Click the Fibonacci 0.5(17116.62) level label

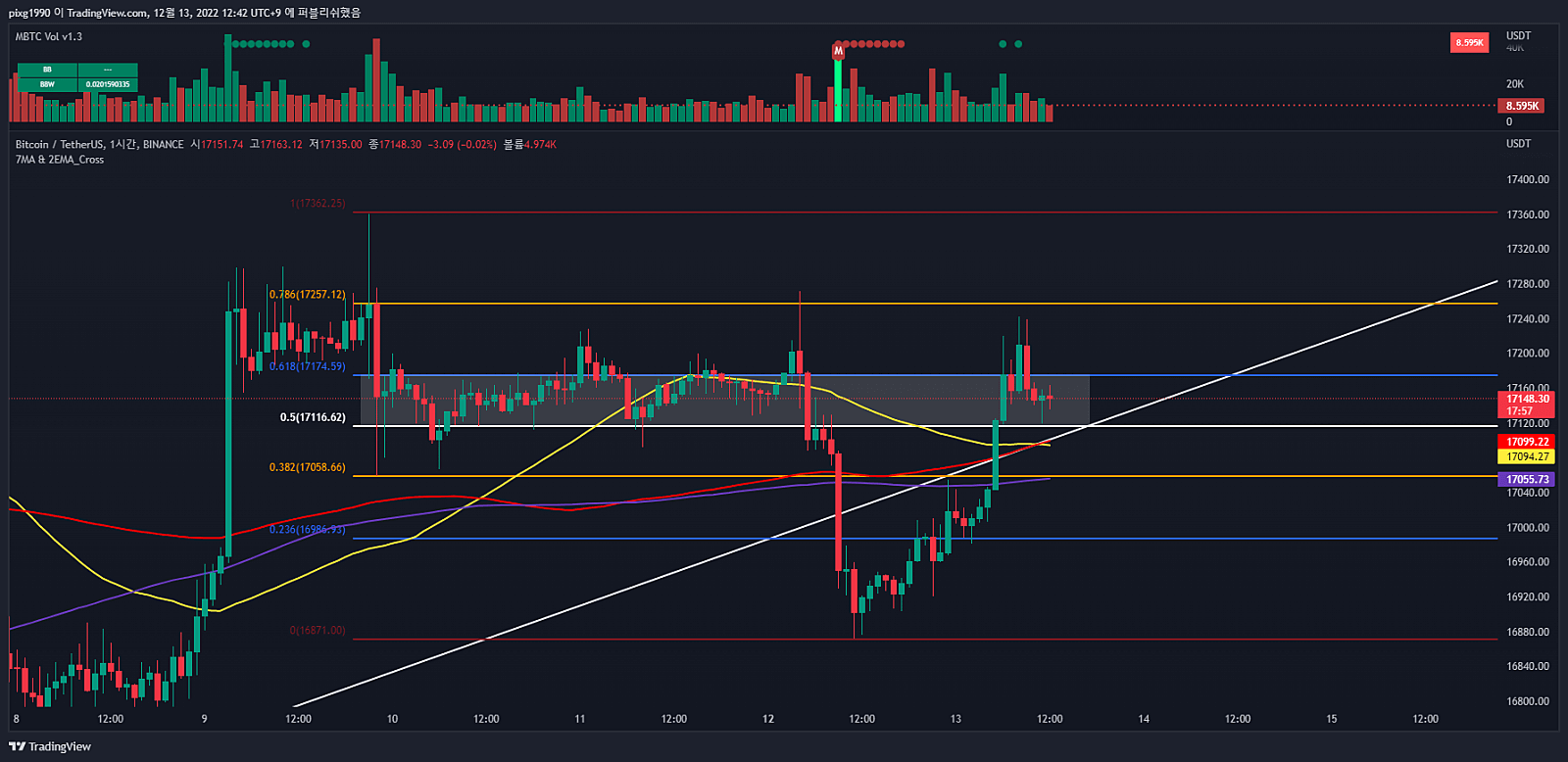313,417
